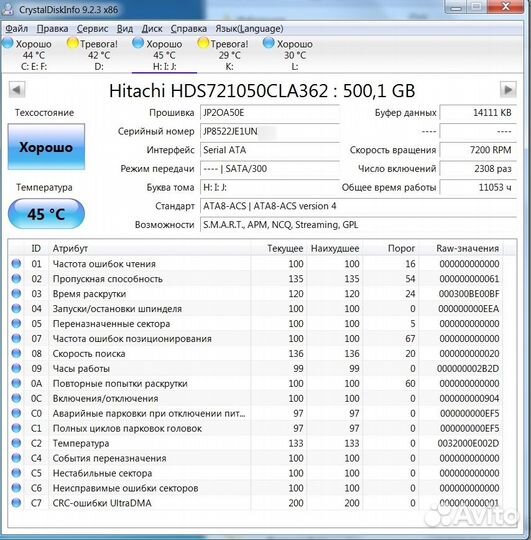Image resolution: width=531 pixels, height=540 pixels.
Task: Click the Прошивка field JP2OA50E
Action: tap(270, 113)
